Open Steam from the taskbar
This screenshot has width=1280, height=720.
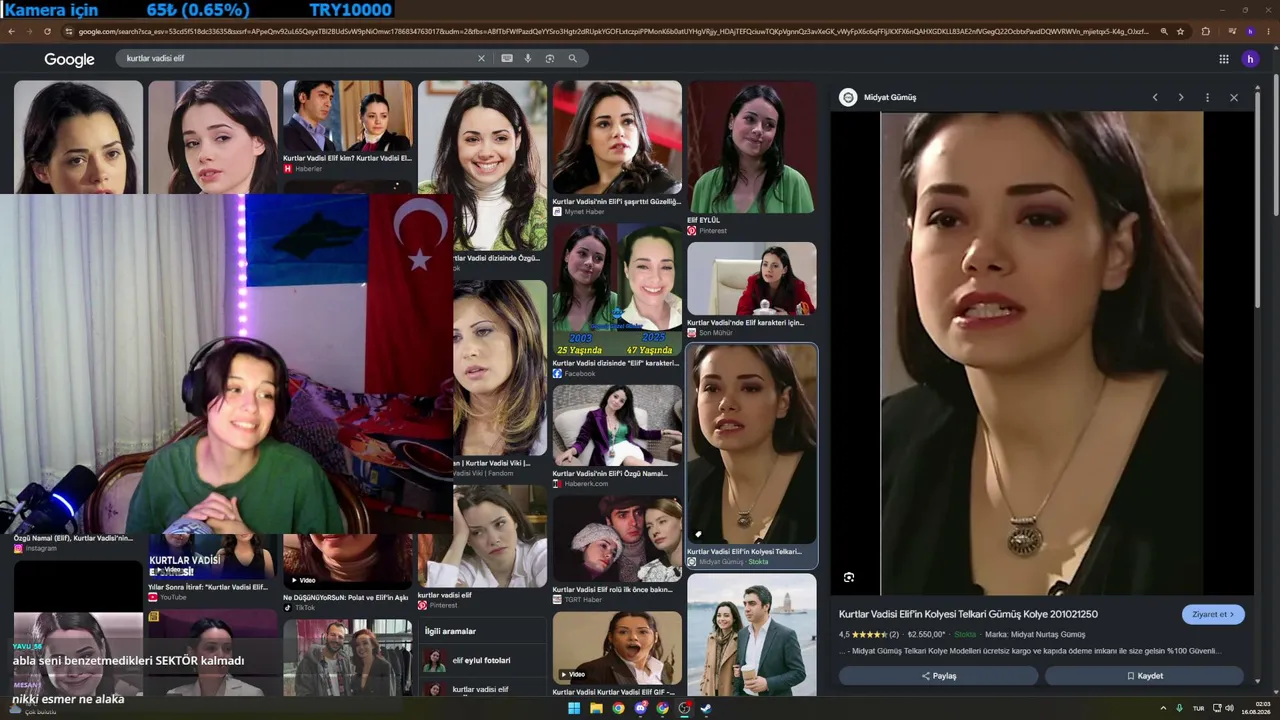(706, 708)
